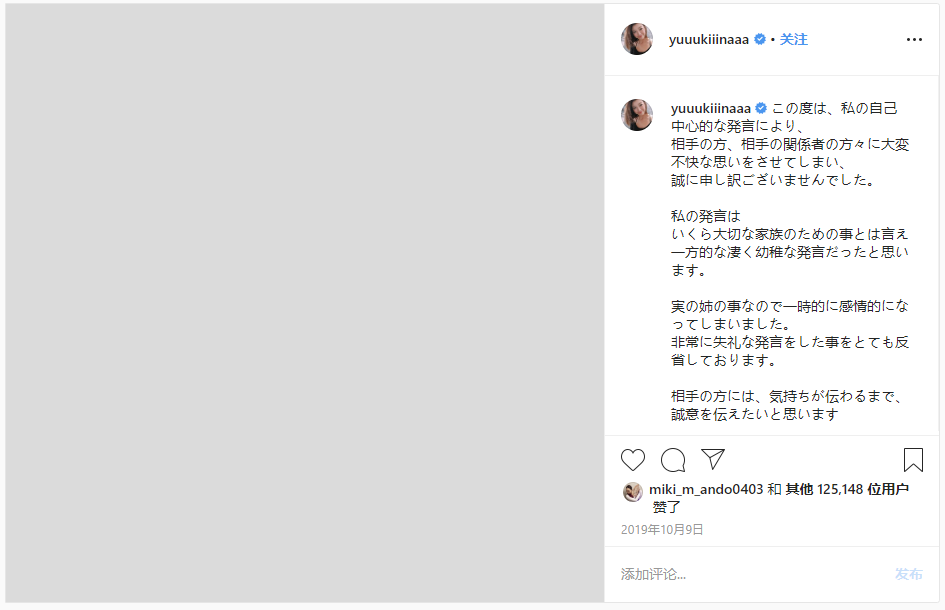Image resolution: width=945 pixels, height=610 pixels.
Task: Open the comment bubble icon
Action: click(673, 460)
